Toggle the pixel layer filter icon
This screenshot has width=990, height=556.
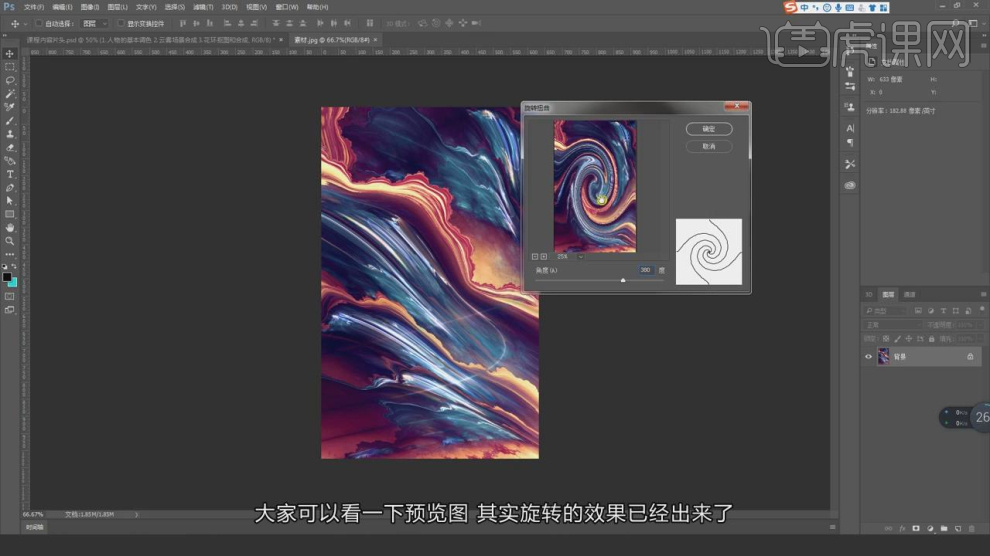[x=918, y=311]
